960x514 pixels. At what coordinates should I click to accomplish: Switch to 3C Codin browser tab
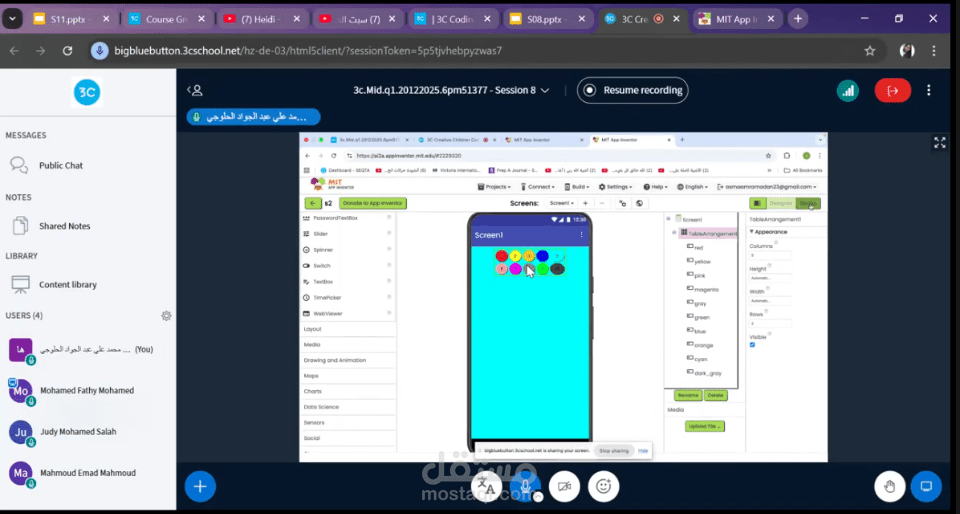454,19
